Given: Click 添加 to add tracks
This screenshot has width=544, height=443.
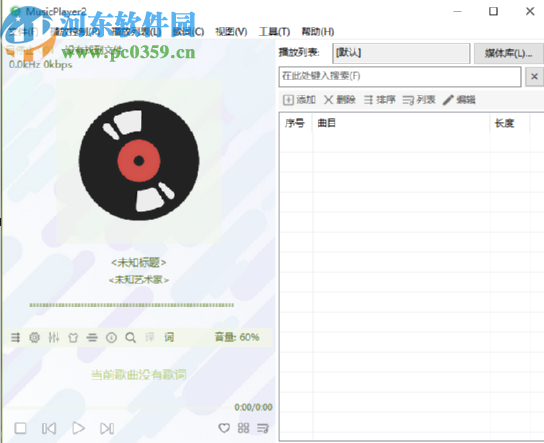Looking at the screenshot, I should click(x=299, y=100).
